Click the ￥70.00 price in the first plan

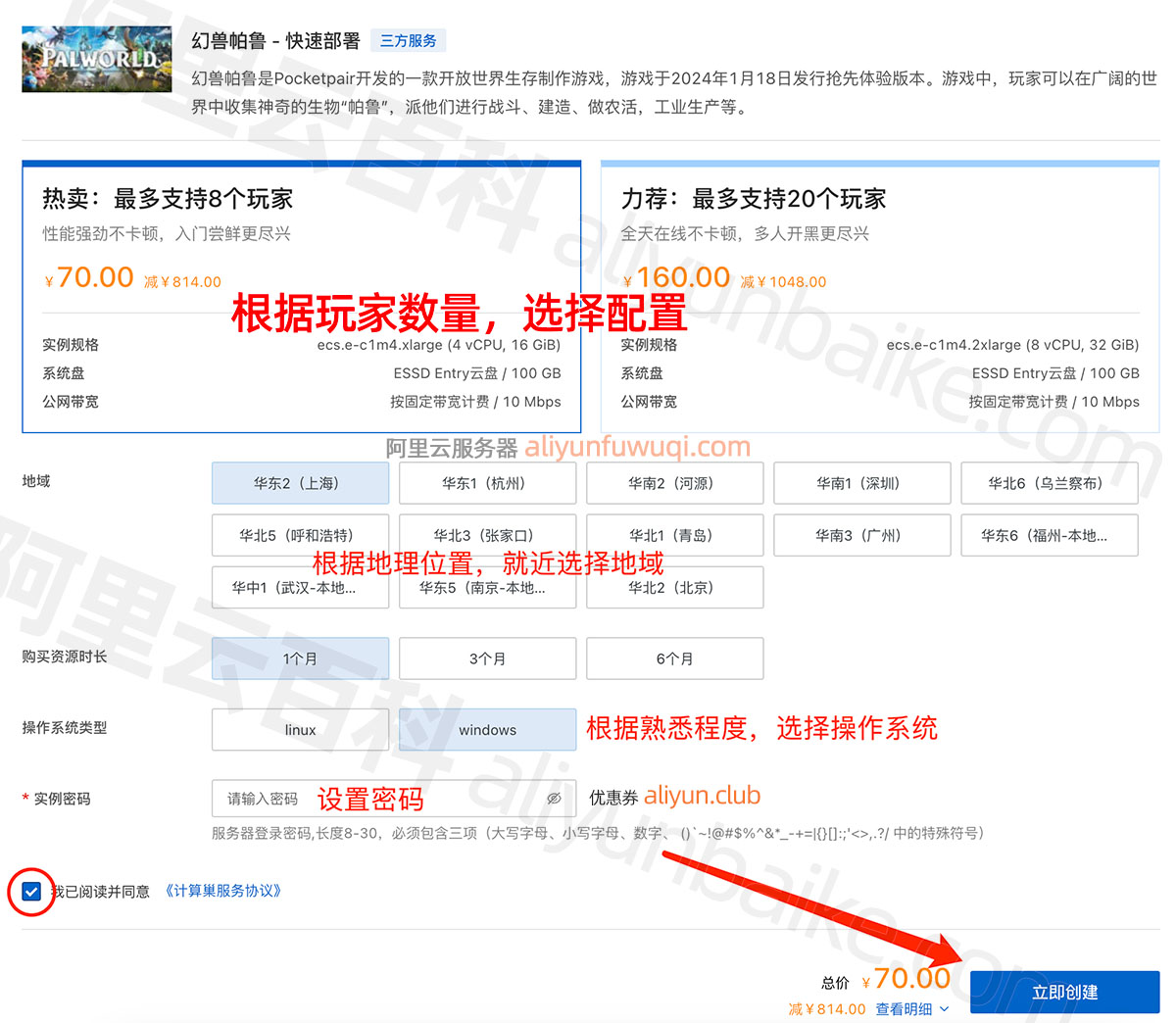[89, 277]
